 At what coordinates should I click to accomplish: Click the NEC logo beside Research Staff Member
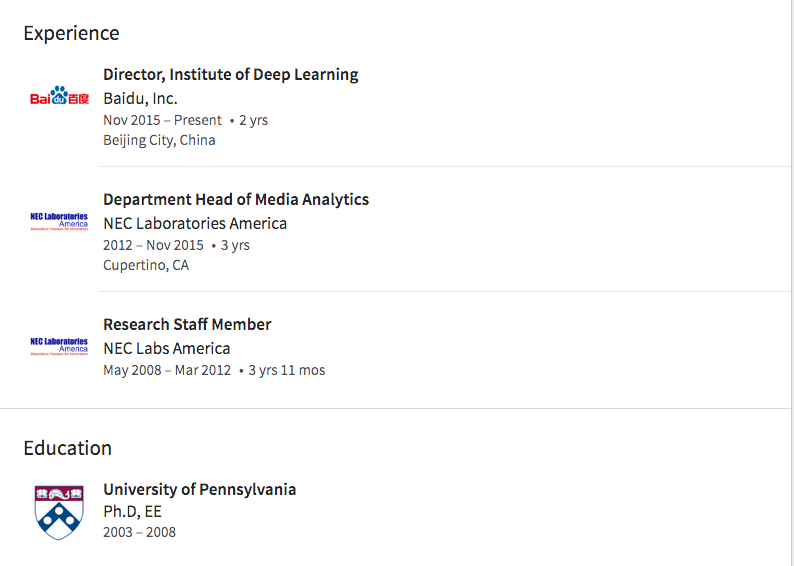[x=59, y=346]
